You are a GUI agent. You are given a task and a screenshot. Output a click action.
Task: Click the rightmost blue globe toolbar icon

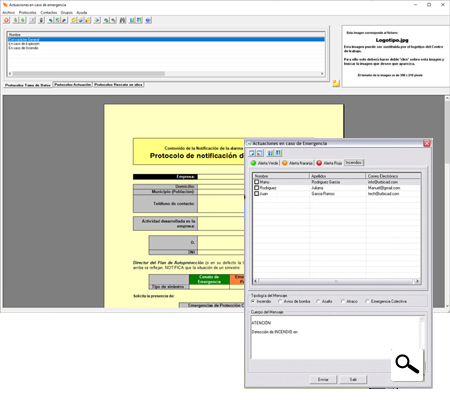click(x=148, y=20)
